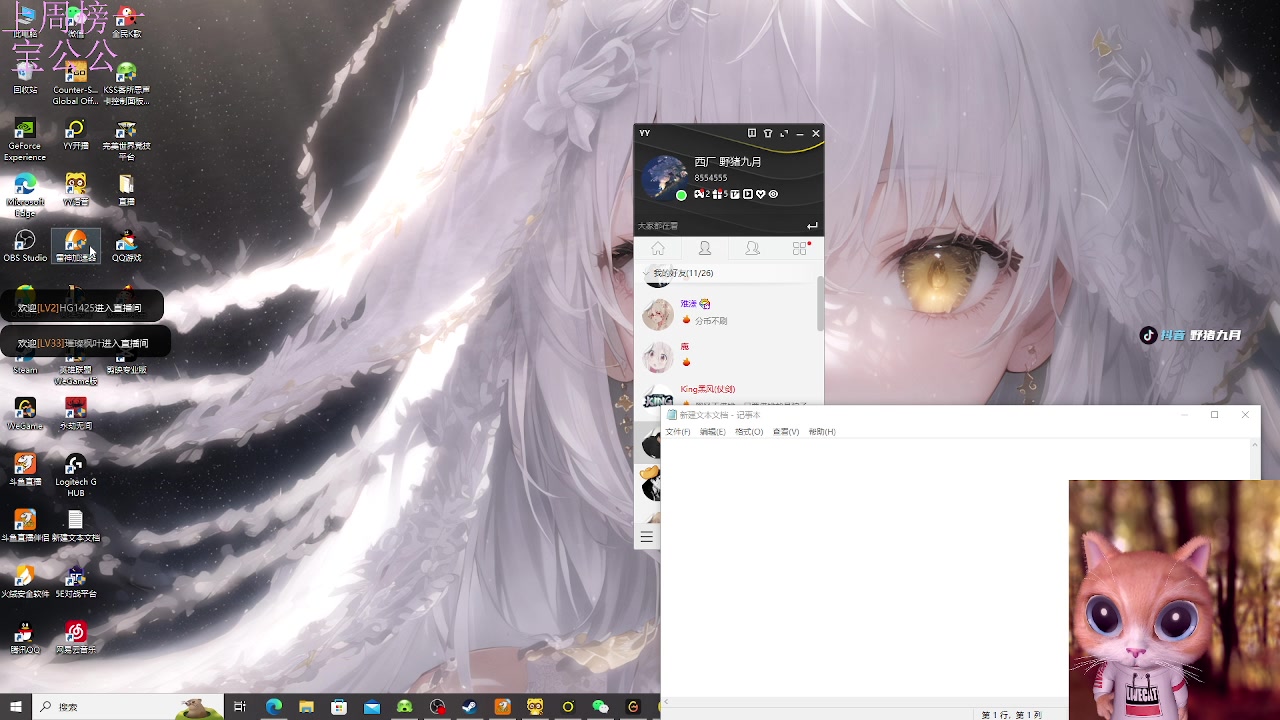Click the heart icon in YY profile area
Screen dimensions: 1280x720
(760, 194)
